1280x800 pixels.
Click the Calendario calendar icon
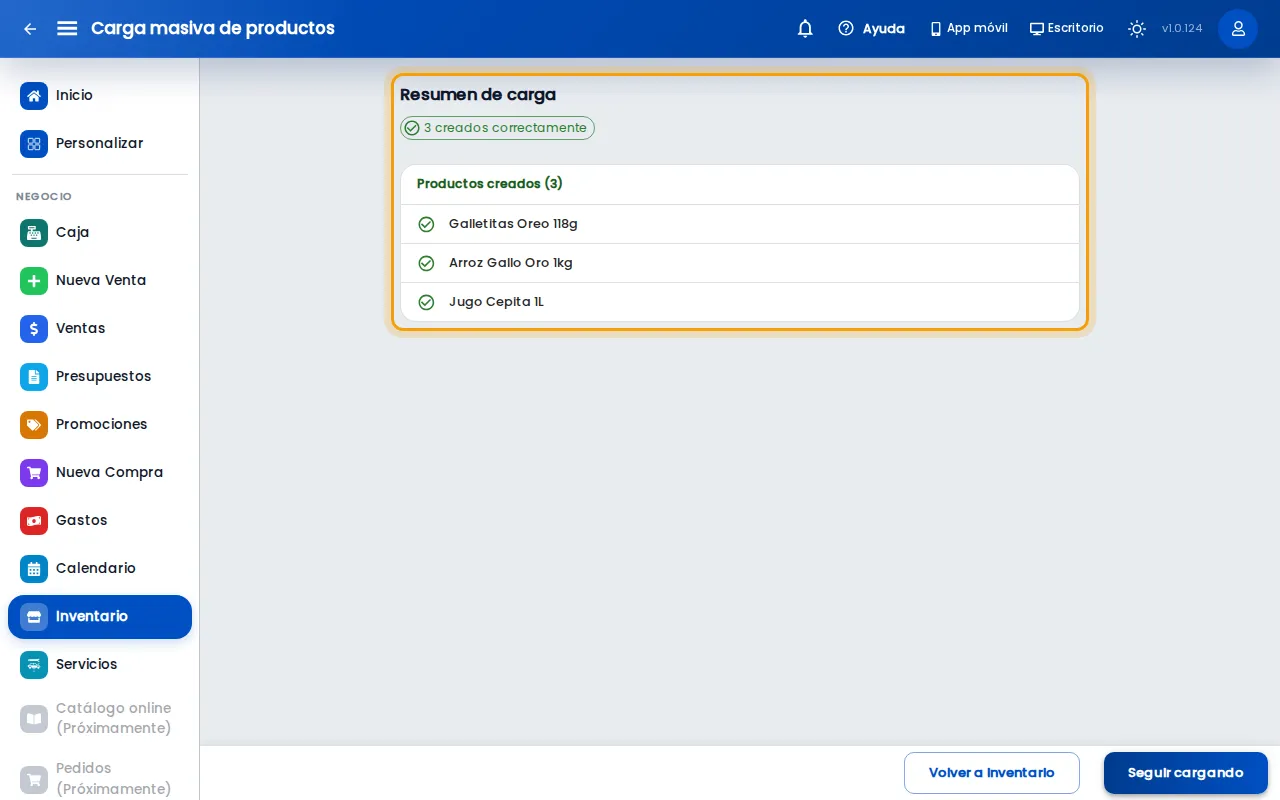[34, 569]
